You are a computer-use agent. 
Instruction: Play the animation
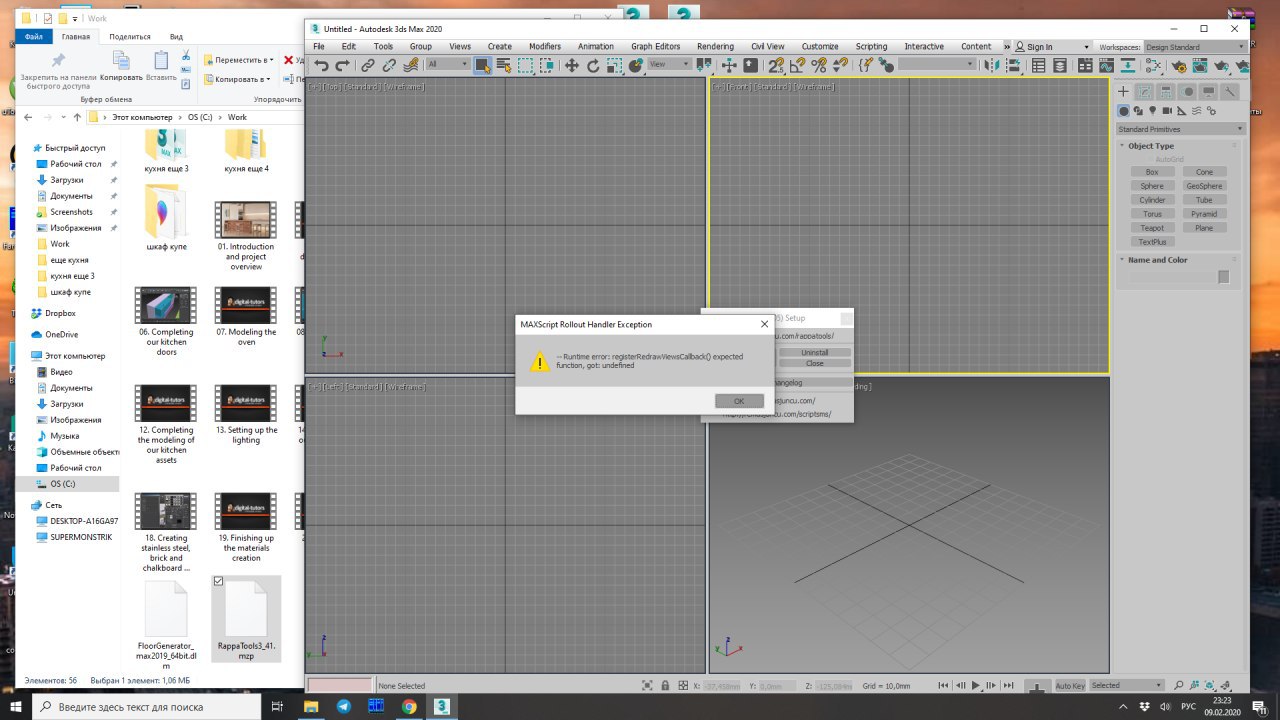click(x=976, y=685)
